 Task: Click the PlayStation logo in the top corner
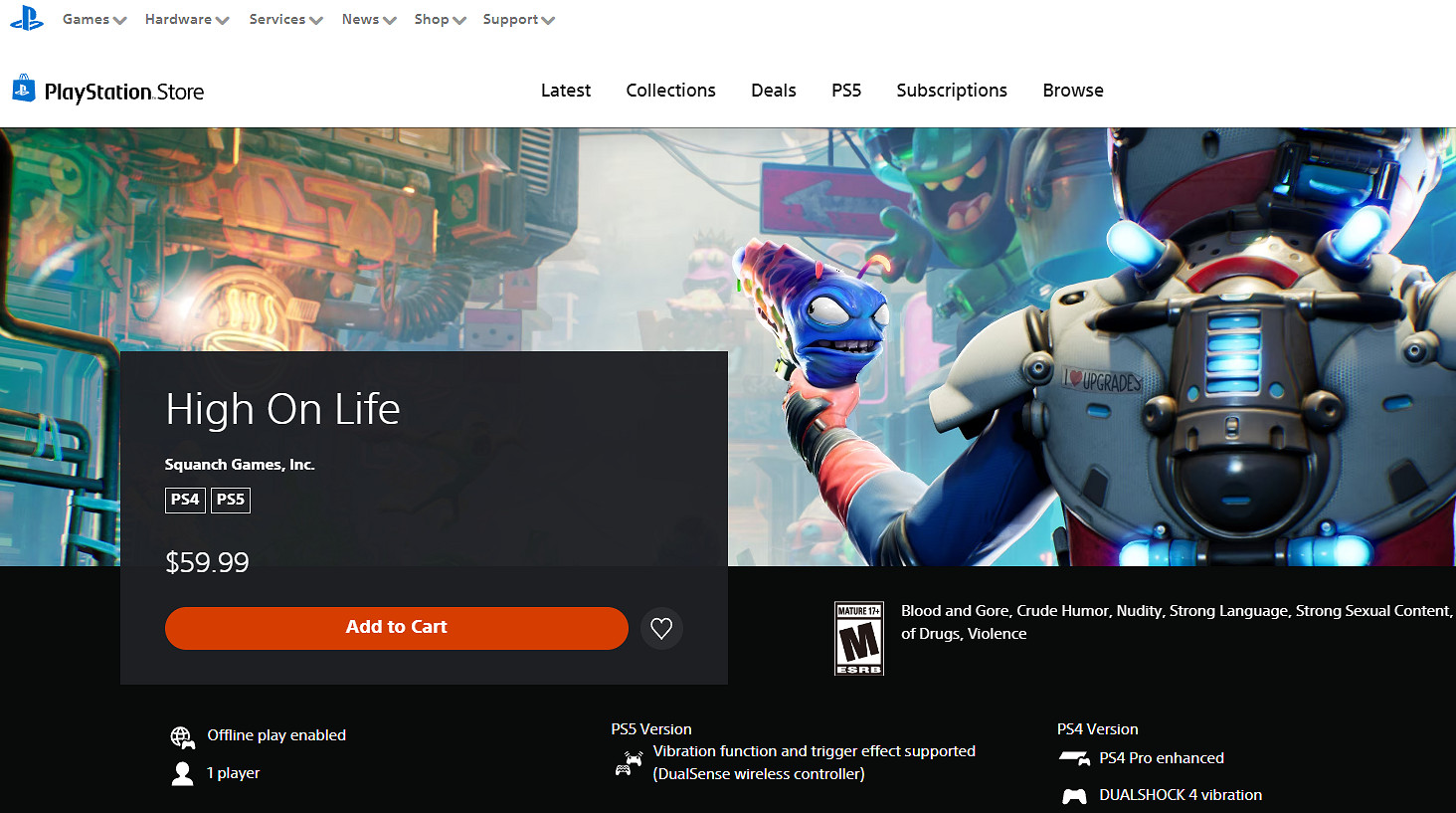click(x=26, y=17)
